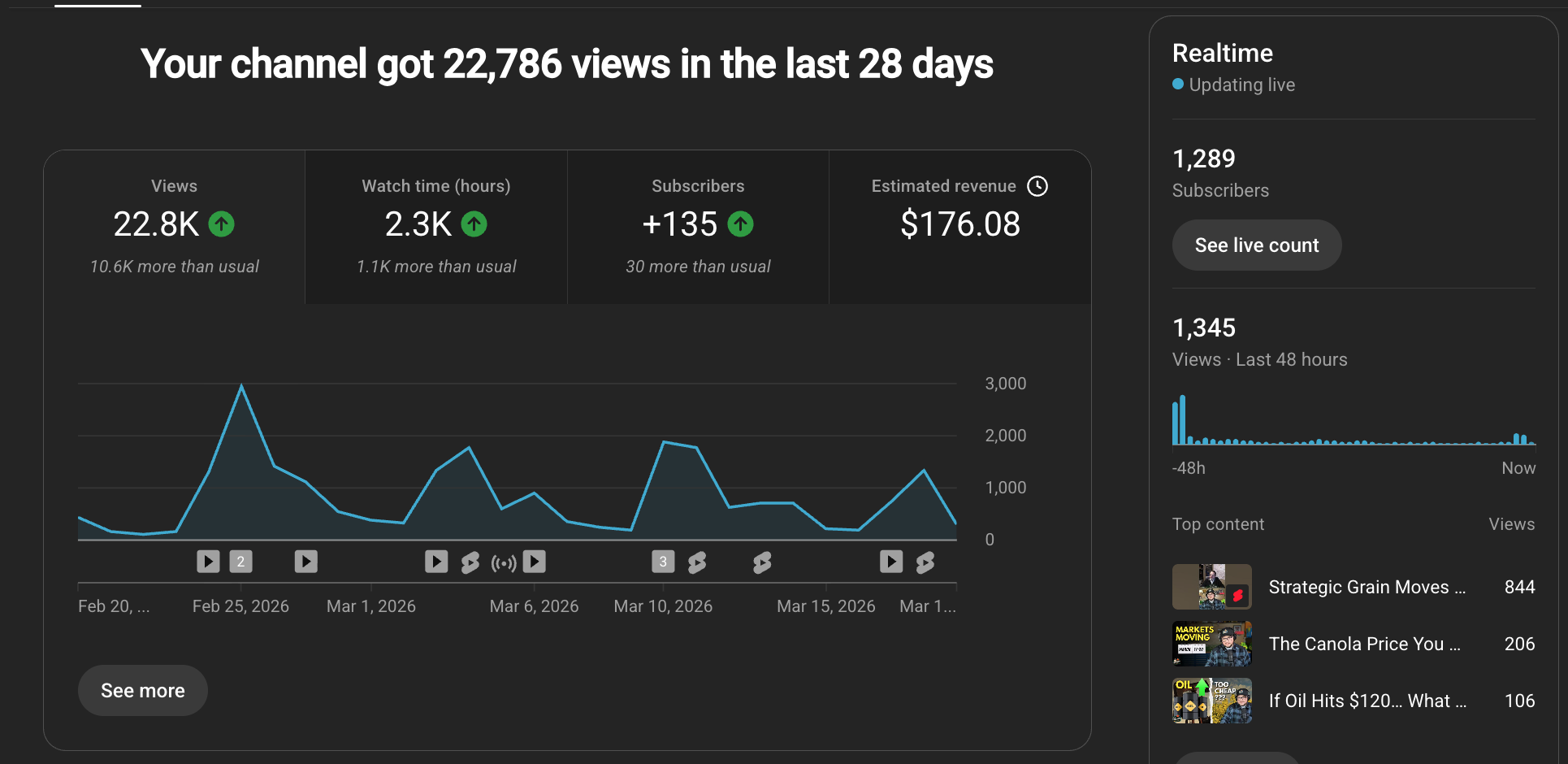1568x764 pixels.
Task: Open the grouped "2" video marker near Feb 25
Action: (x=240, y=561)
